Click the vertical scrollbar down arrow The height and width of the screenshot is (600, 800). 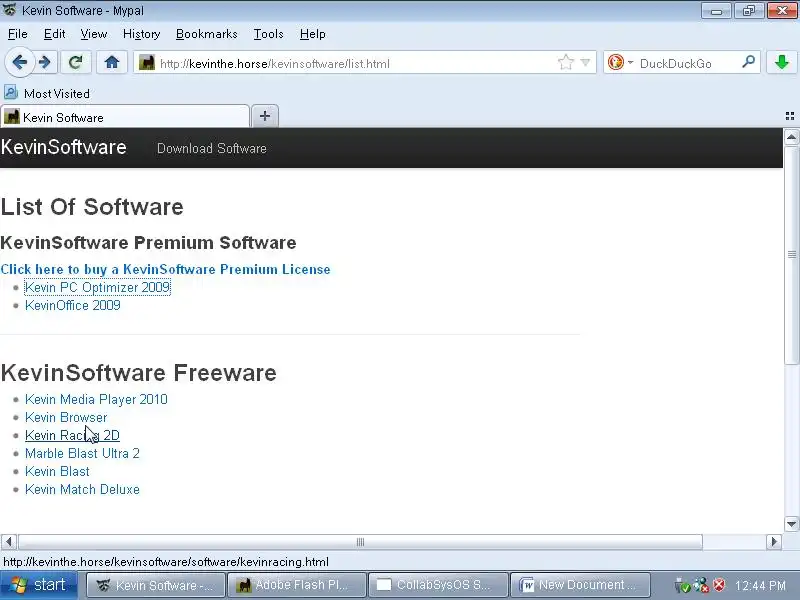click(791, 524)
